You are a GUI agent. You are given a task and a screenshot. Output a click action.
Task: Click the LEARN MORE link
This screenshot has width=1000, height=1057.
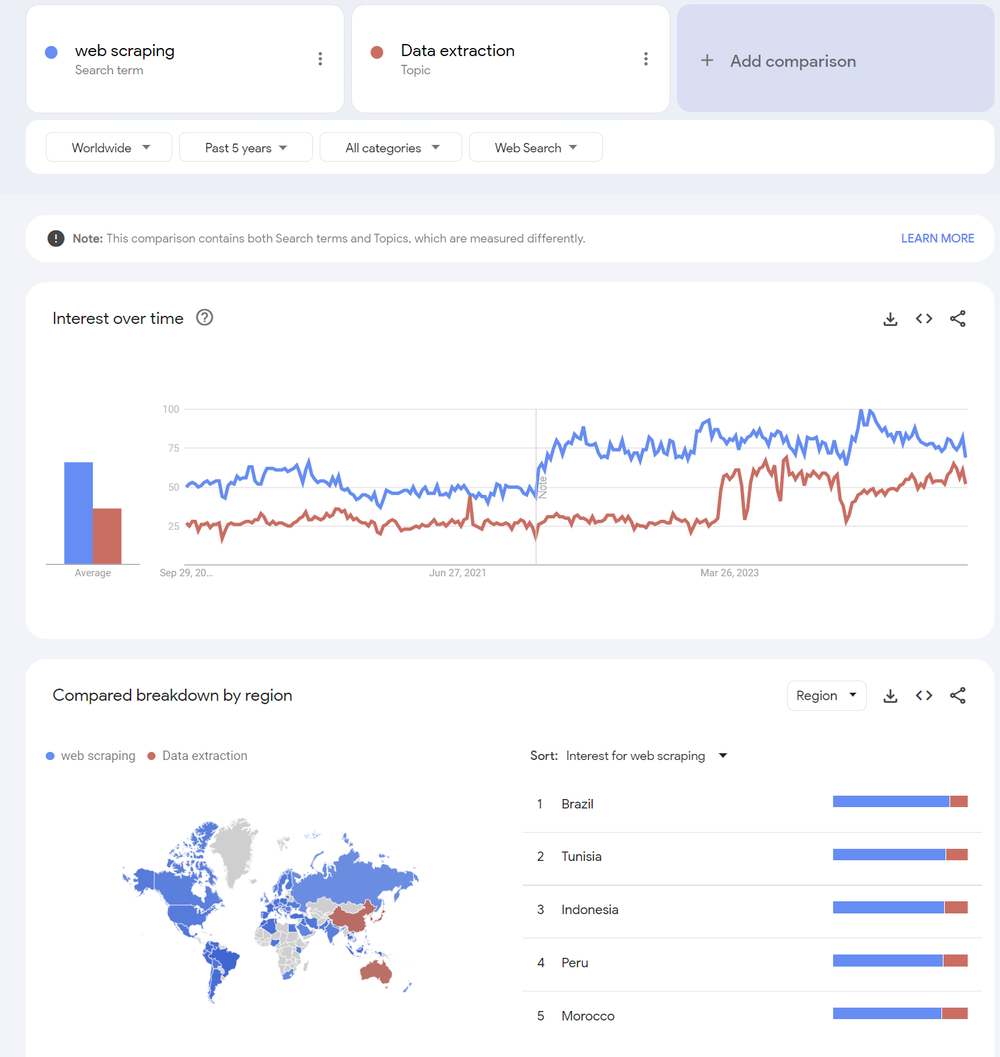[x=937, y=238]
